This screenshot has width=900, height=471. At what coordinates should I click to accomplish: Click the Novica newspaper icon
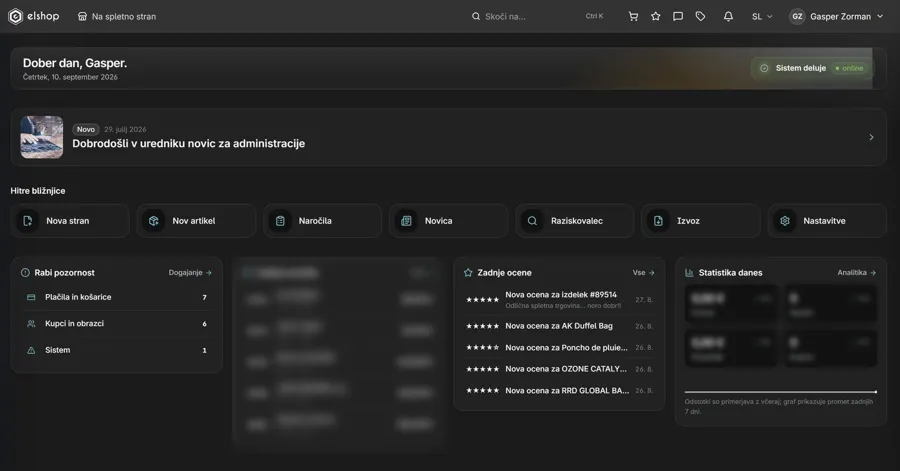(x=406, y=221)
